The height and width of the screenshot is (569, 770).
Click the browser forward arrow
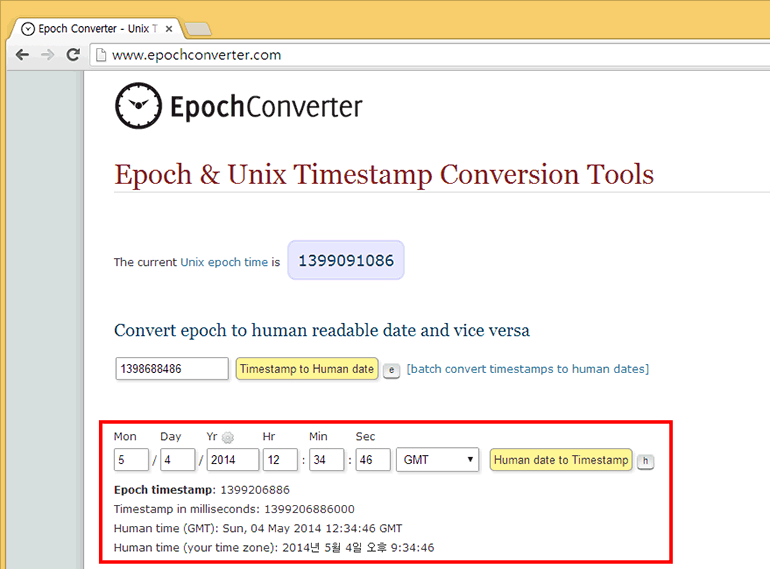tap(47, 55)
